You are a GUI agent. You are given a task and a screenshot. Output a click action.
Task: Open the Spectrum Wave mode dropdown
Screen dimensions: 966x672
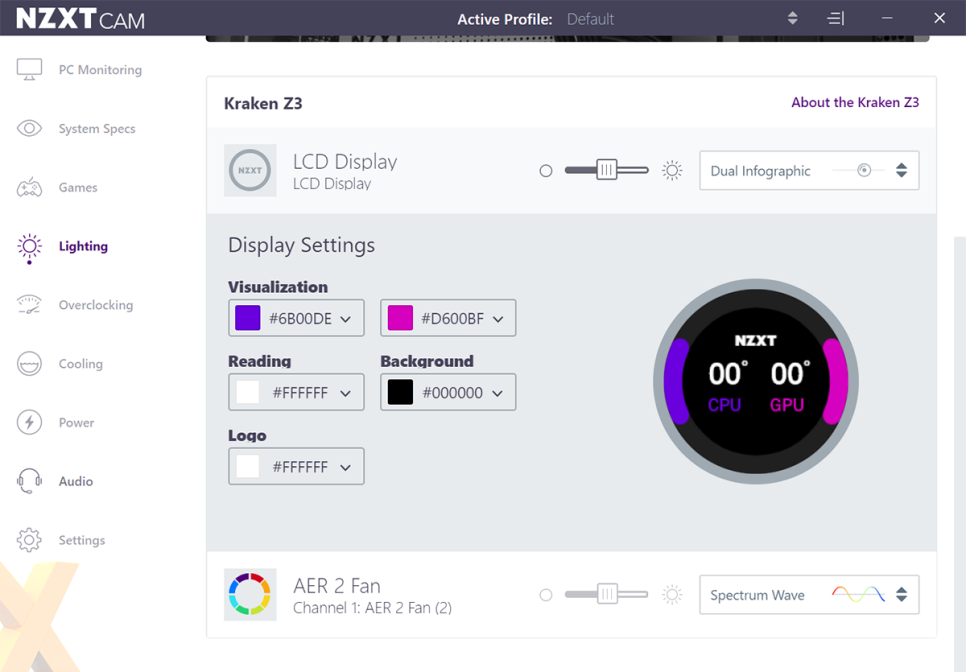point(809,595)
